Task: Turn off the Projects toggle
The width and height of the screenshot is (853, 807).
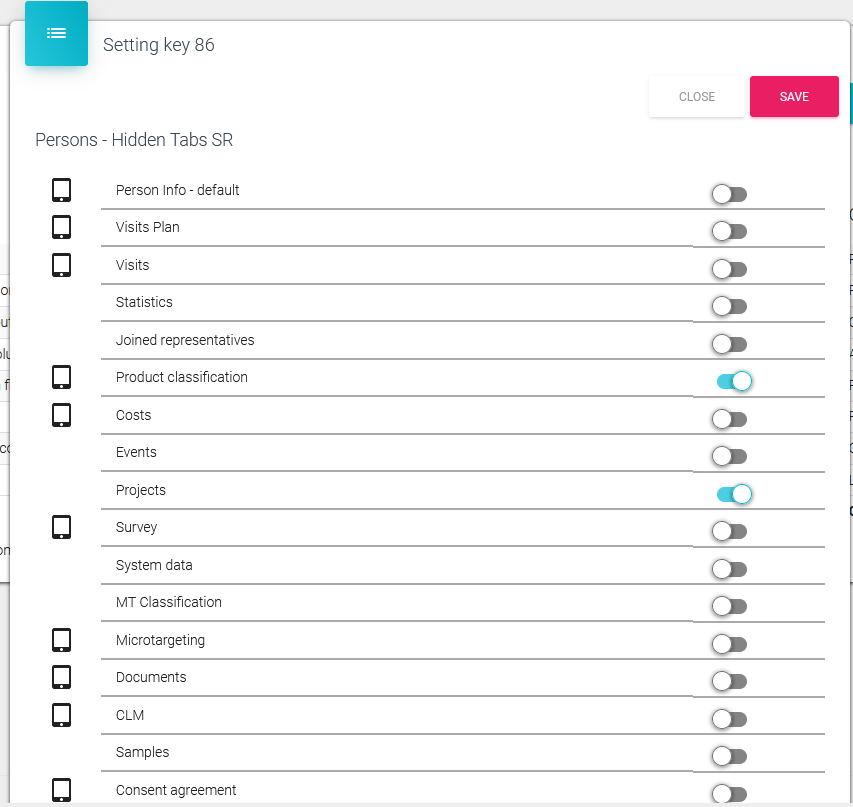Action: tap(733, 494)
